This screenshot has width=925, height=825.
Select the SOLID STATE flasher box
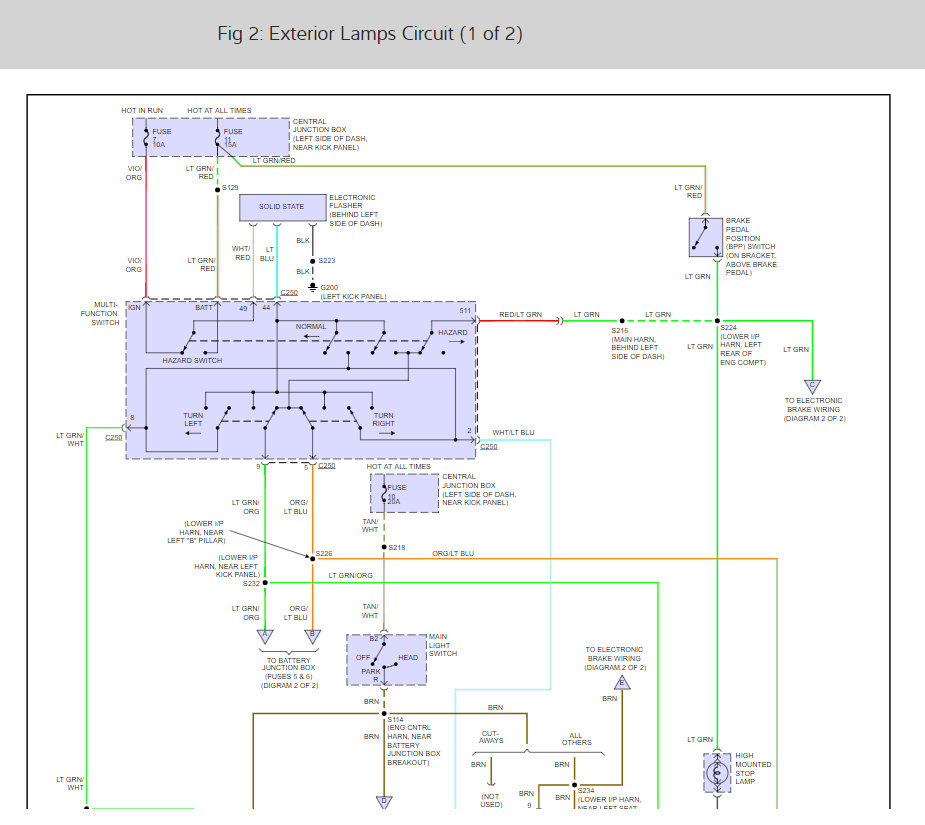click(283, 207)
